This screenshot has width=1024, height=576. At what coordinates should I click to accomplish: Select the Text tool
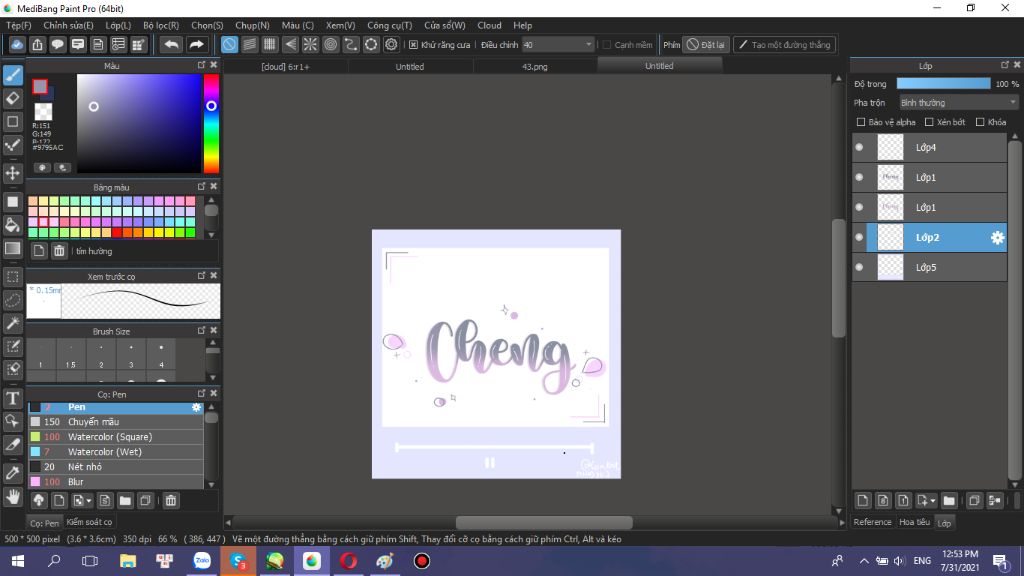(13, 398)
